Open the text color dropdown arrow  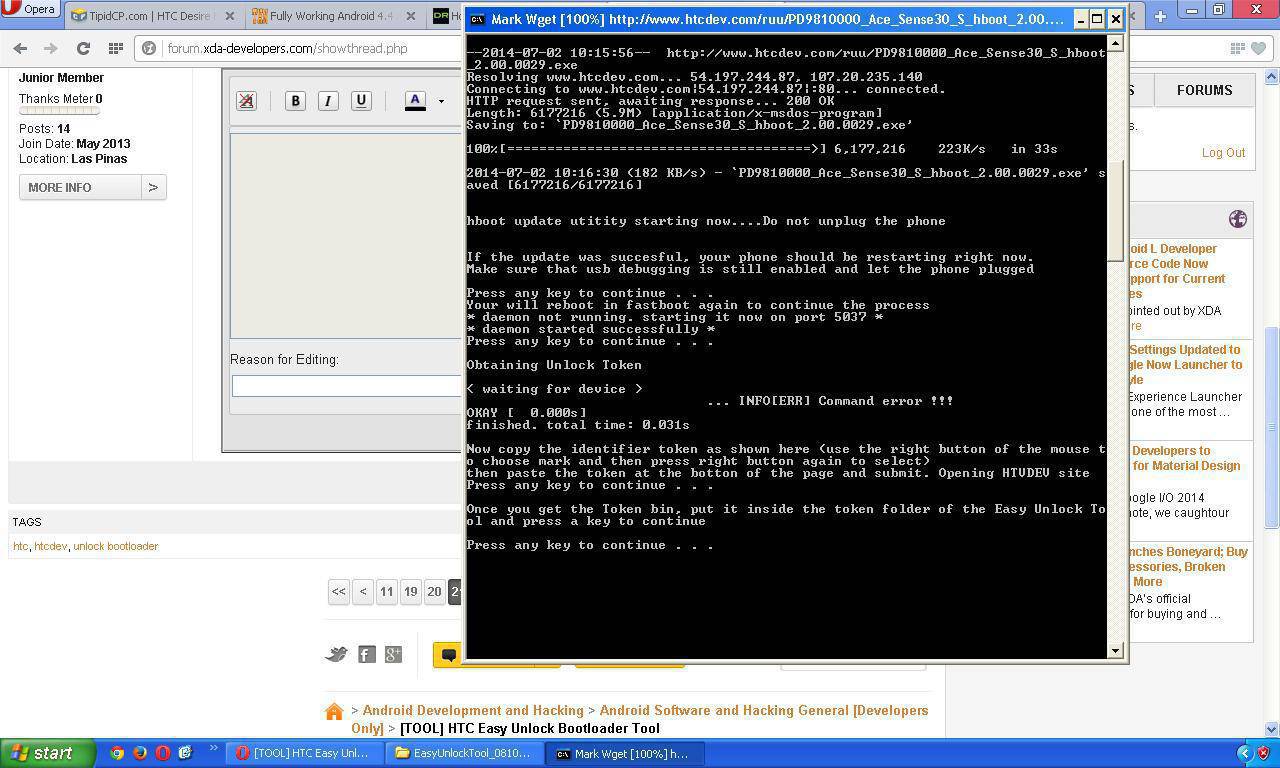(x=441, y=100)
